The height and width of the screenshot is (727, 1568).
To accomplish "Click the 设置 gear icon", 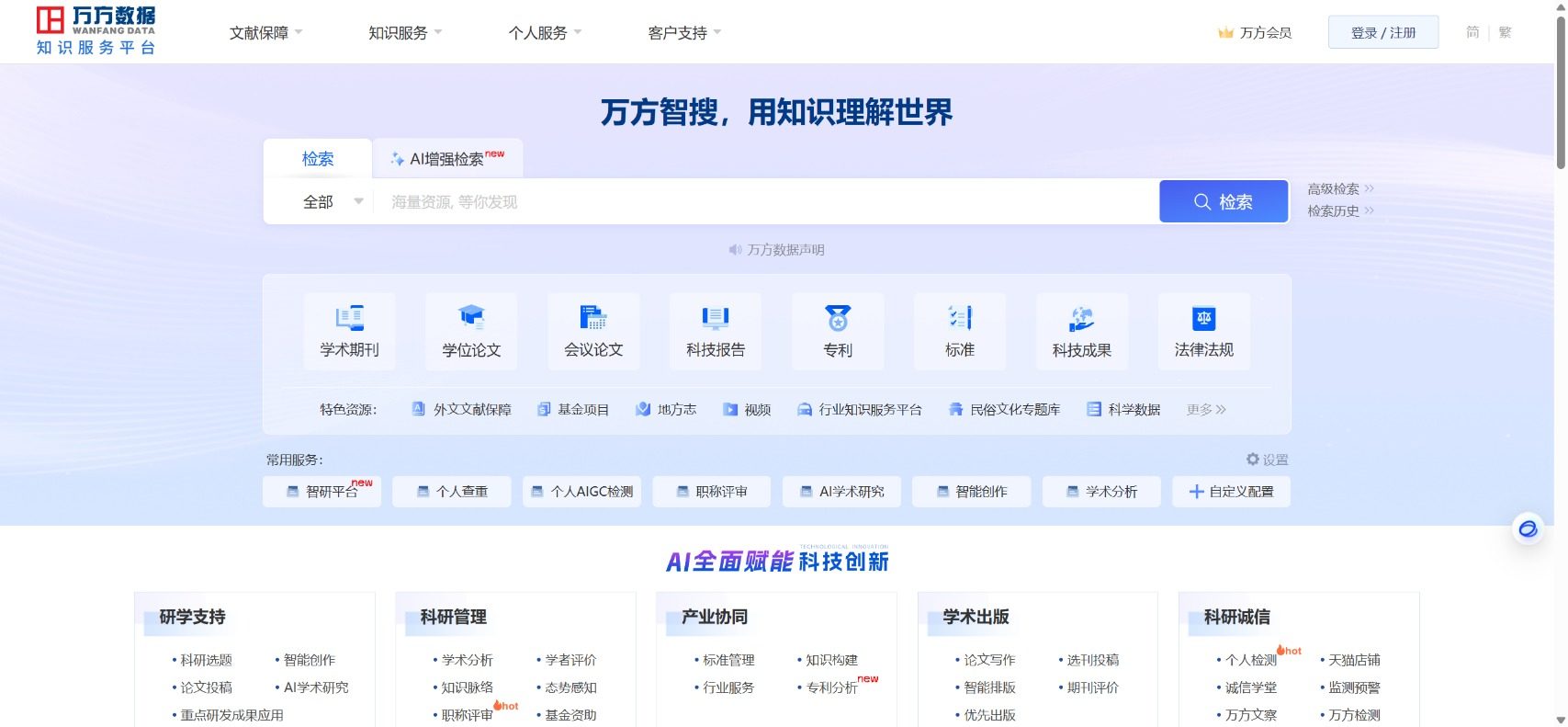I will (x=1253, y=459).
